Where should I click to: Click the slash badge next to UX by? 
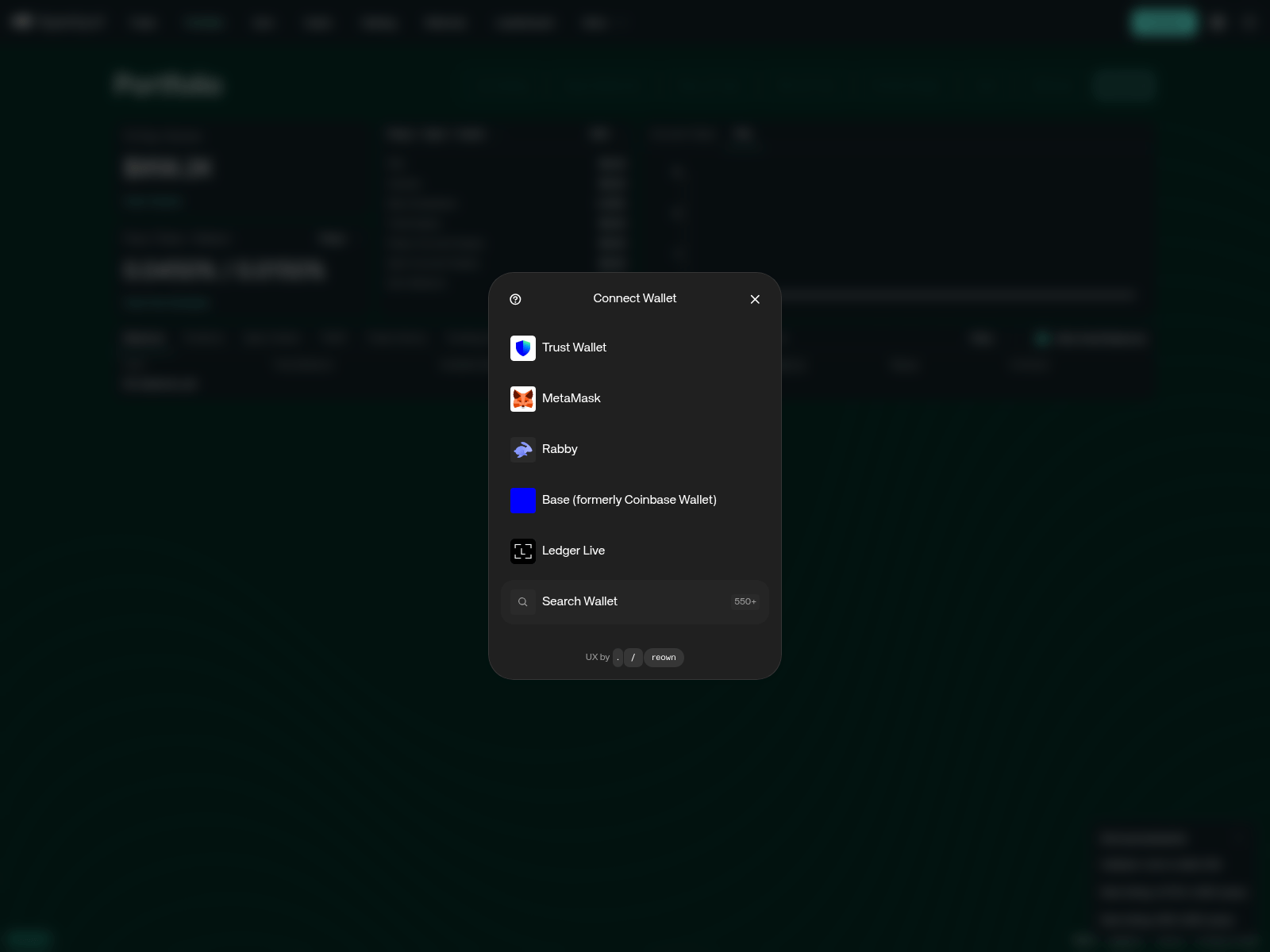click(633, 657)
